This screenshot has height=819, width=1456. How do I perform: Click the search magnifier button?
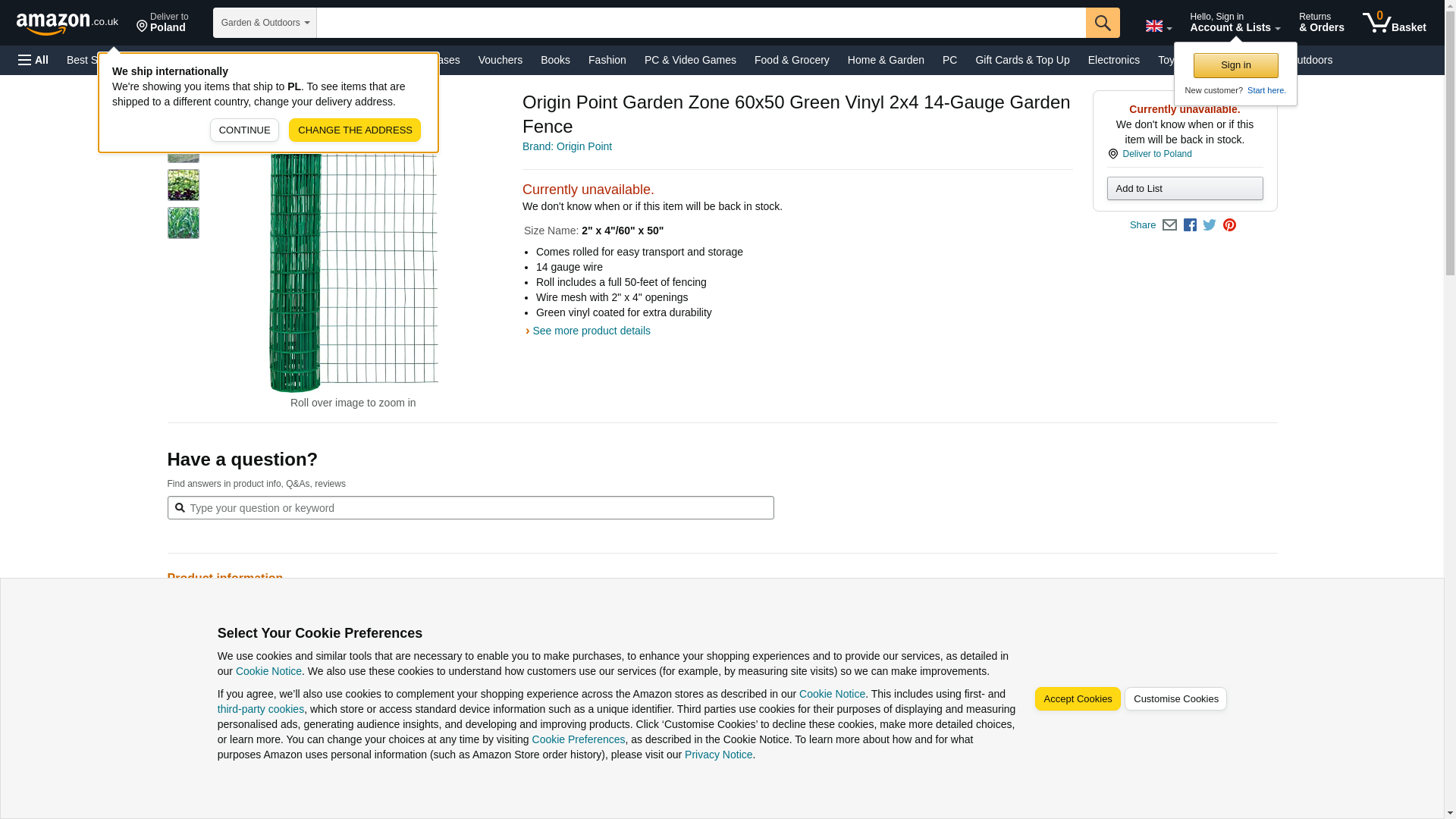[x=1102, y=23]
